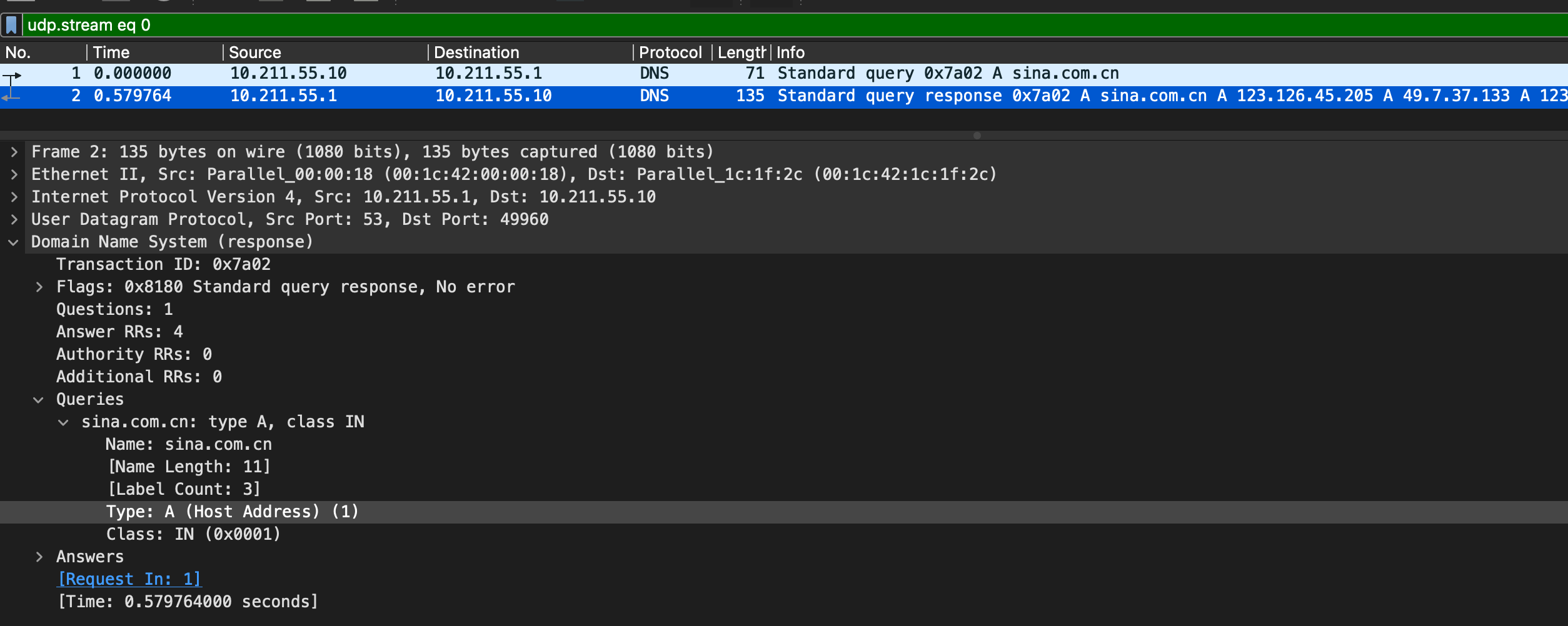The image size is (1568, 626).
Task: Follow the 'Request In: 1' link
Action: pos(129,579)
